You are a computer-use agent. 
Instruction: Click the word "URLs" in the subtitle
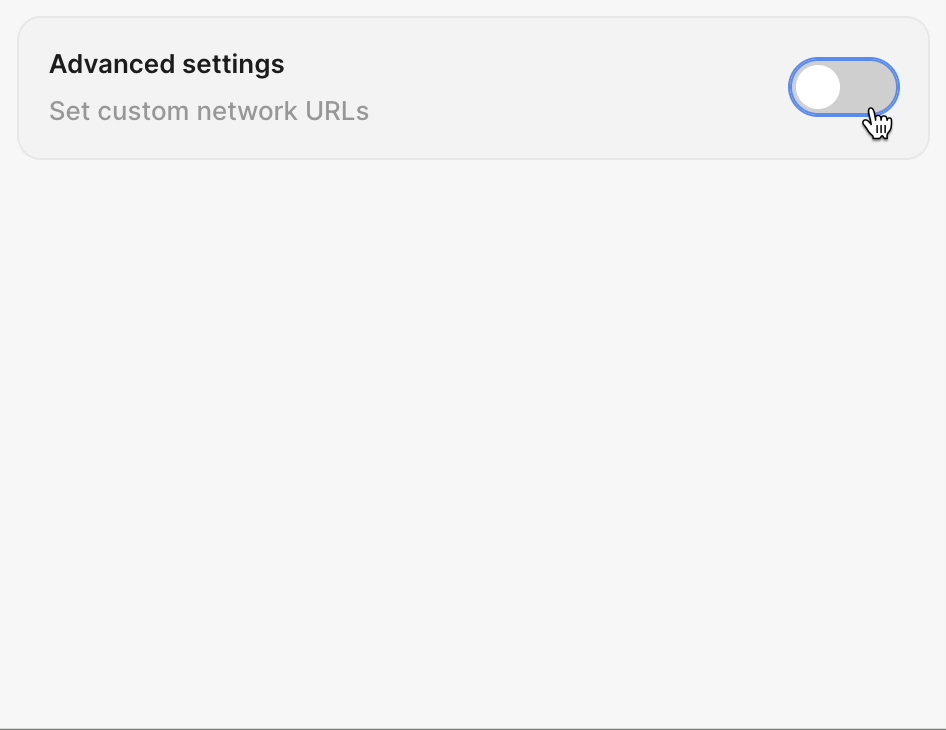[x=341, y=111]
